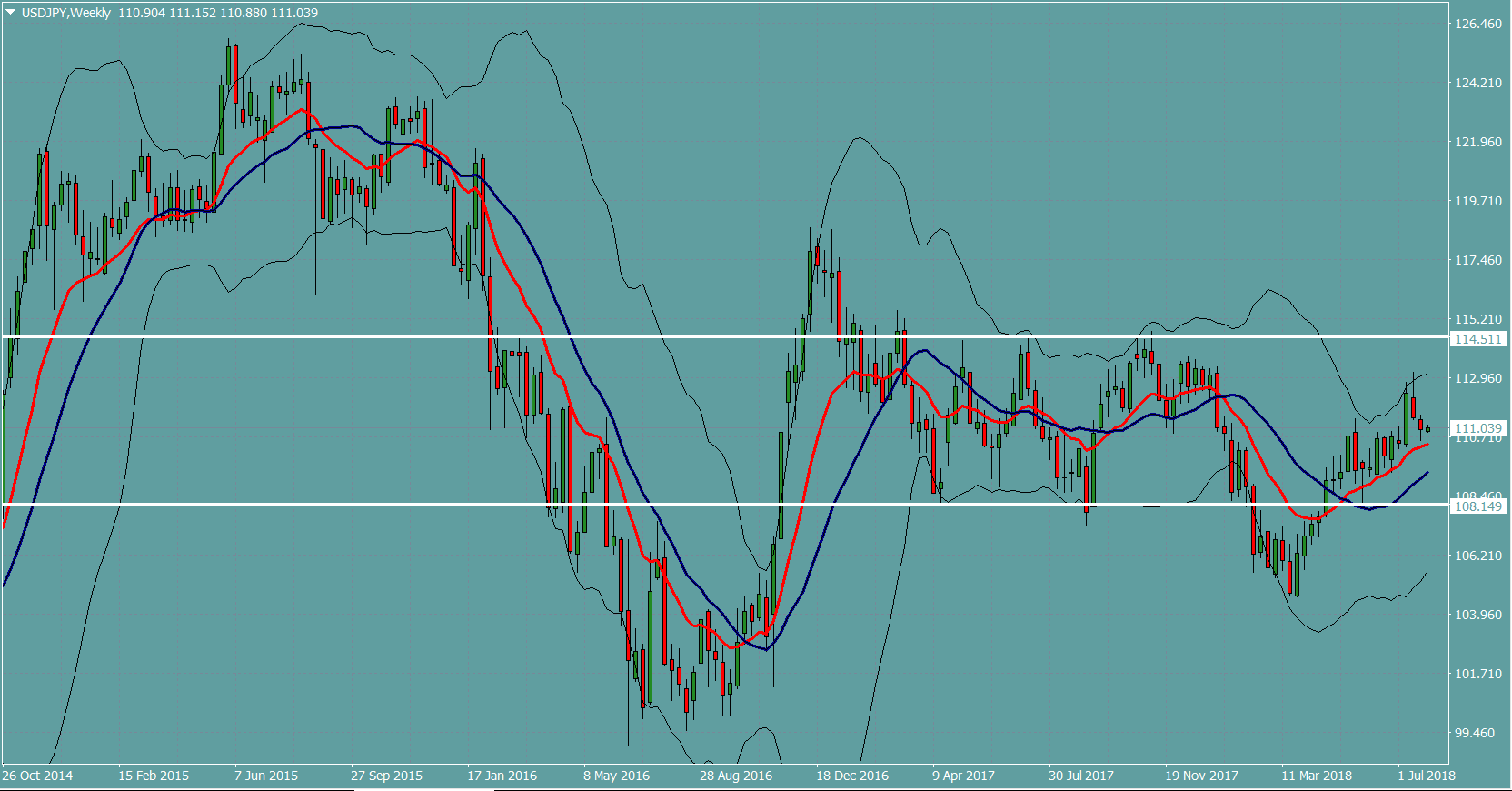Click the 8 May 2016 date label

(616, 776)
